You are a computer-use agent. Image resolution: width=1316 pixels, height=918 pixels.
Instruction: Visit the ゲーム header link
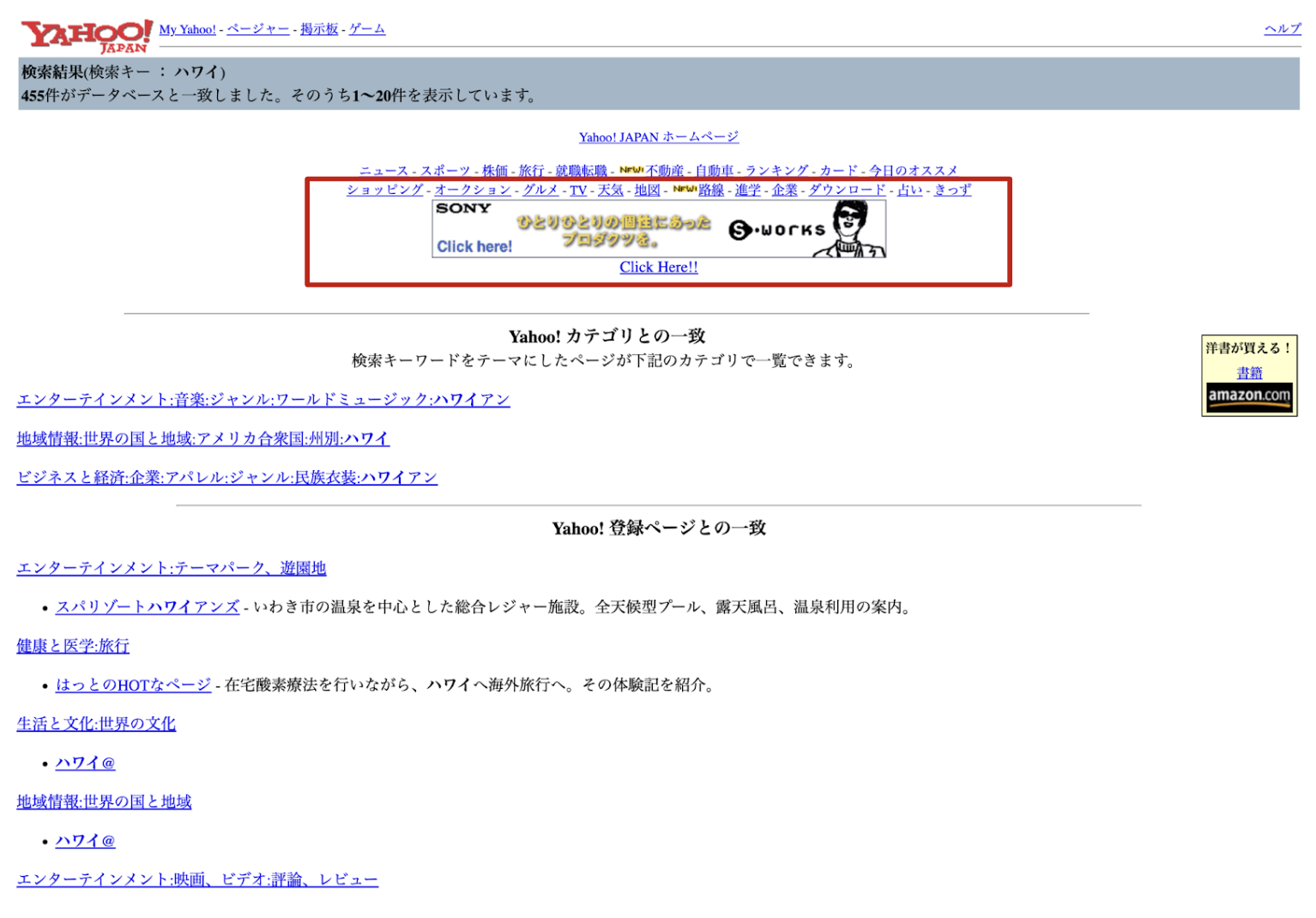(367, 29)
